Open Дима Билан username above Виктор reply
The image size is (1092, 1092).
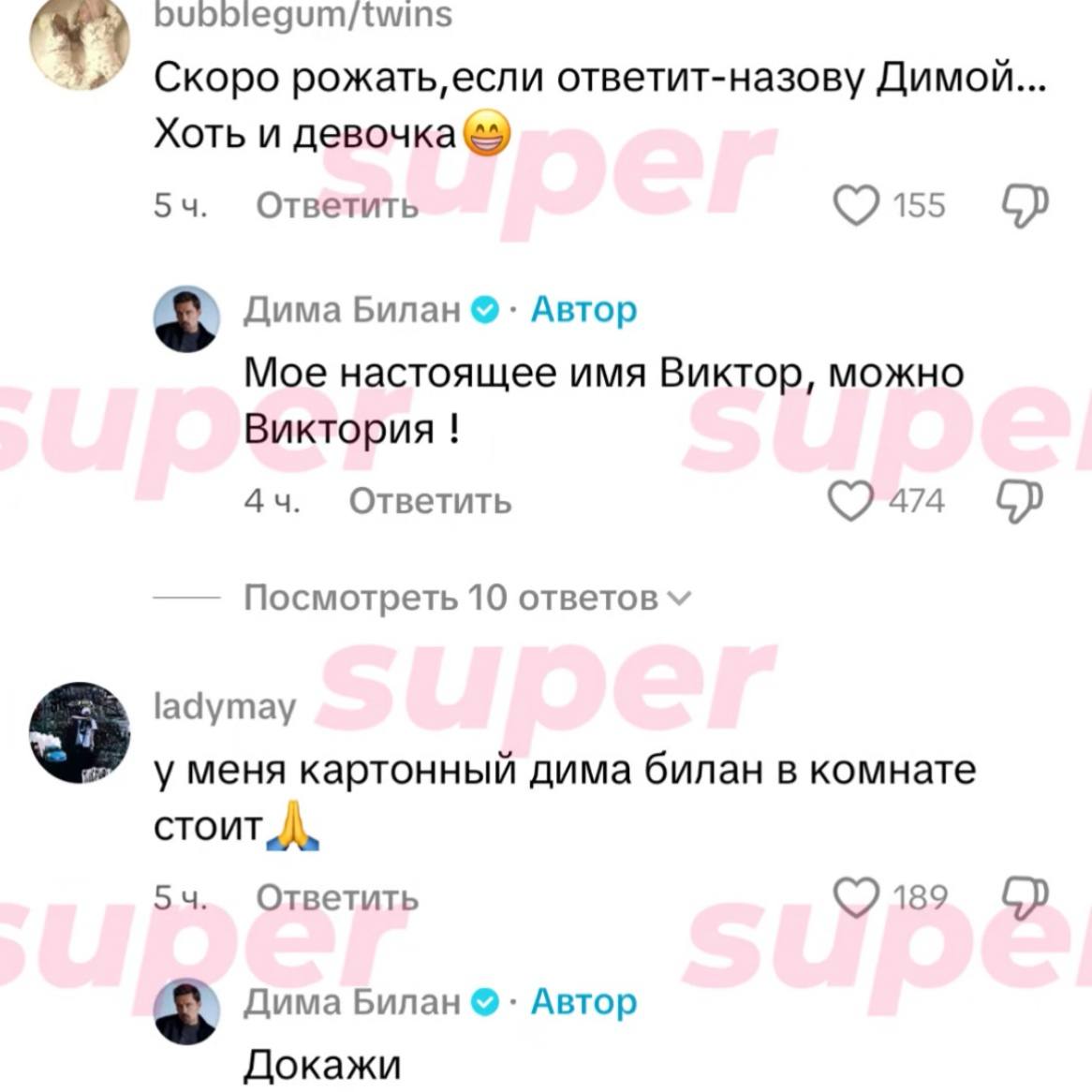tap(352, 309)
